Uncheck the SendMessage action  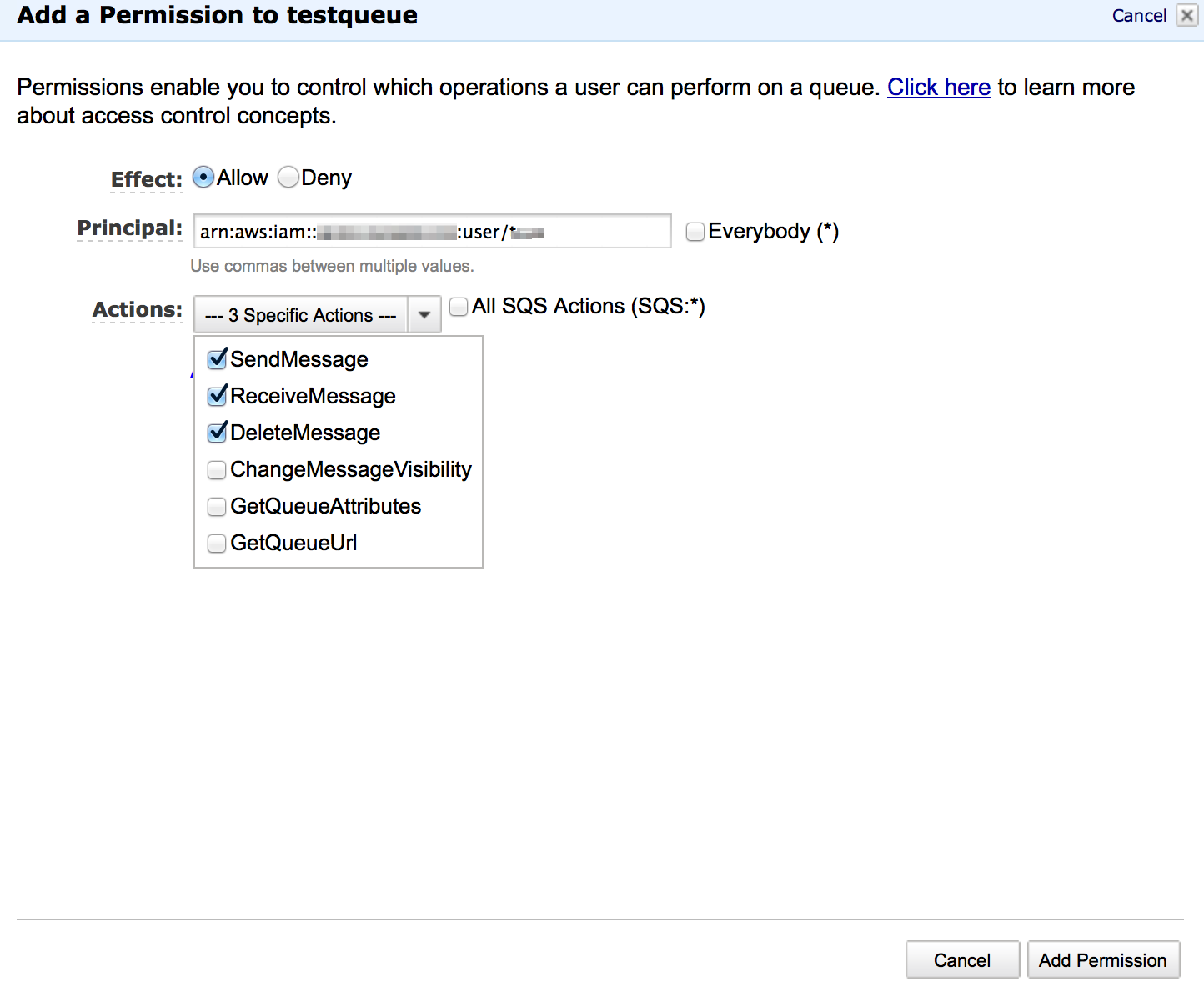[x=217, y=359]
